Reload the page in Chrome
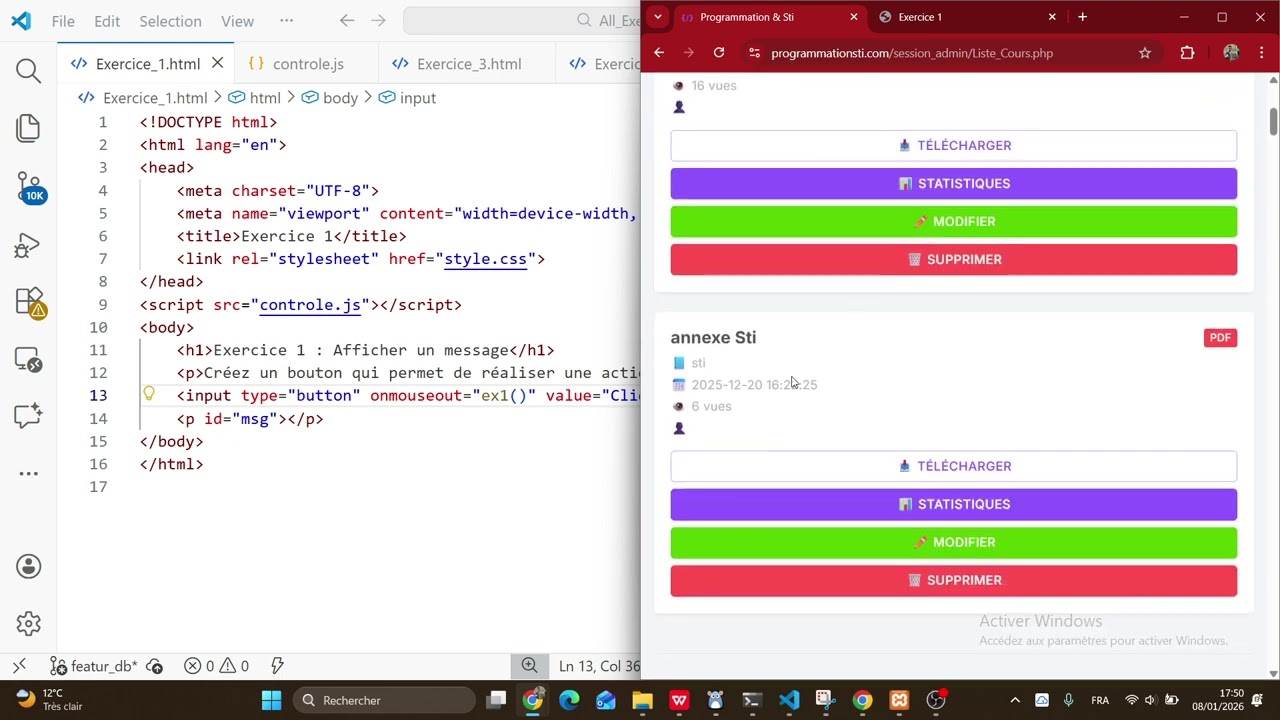 click(718, 53)
